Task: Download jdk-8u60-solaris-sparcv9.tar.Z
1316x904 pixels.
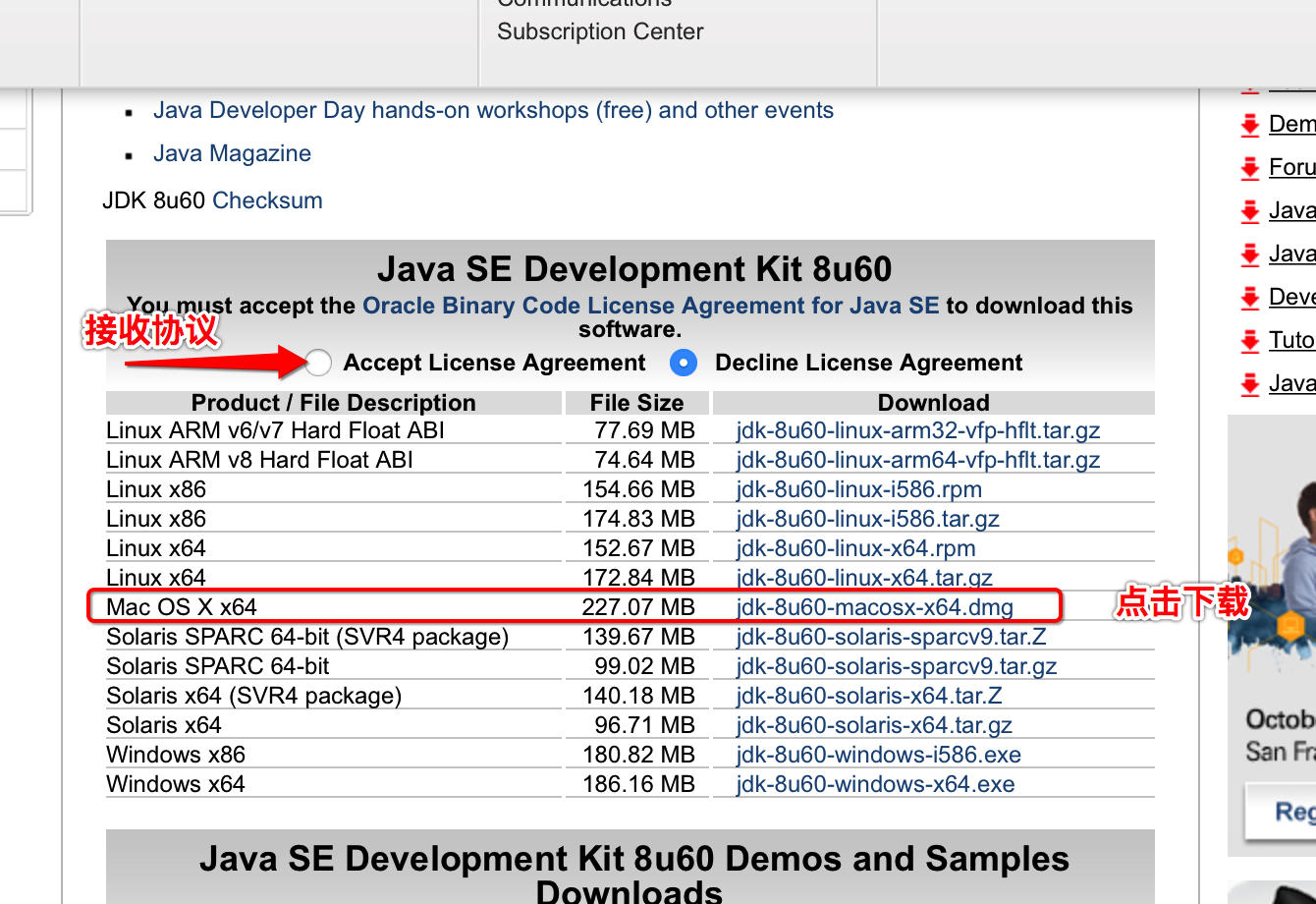Action: pyautogui.click(x=891, y=637)
